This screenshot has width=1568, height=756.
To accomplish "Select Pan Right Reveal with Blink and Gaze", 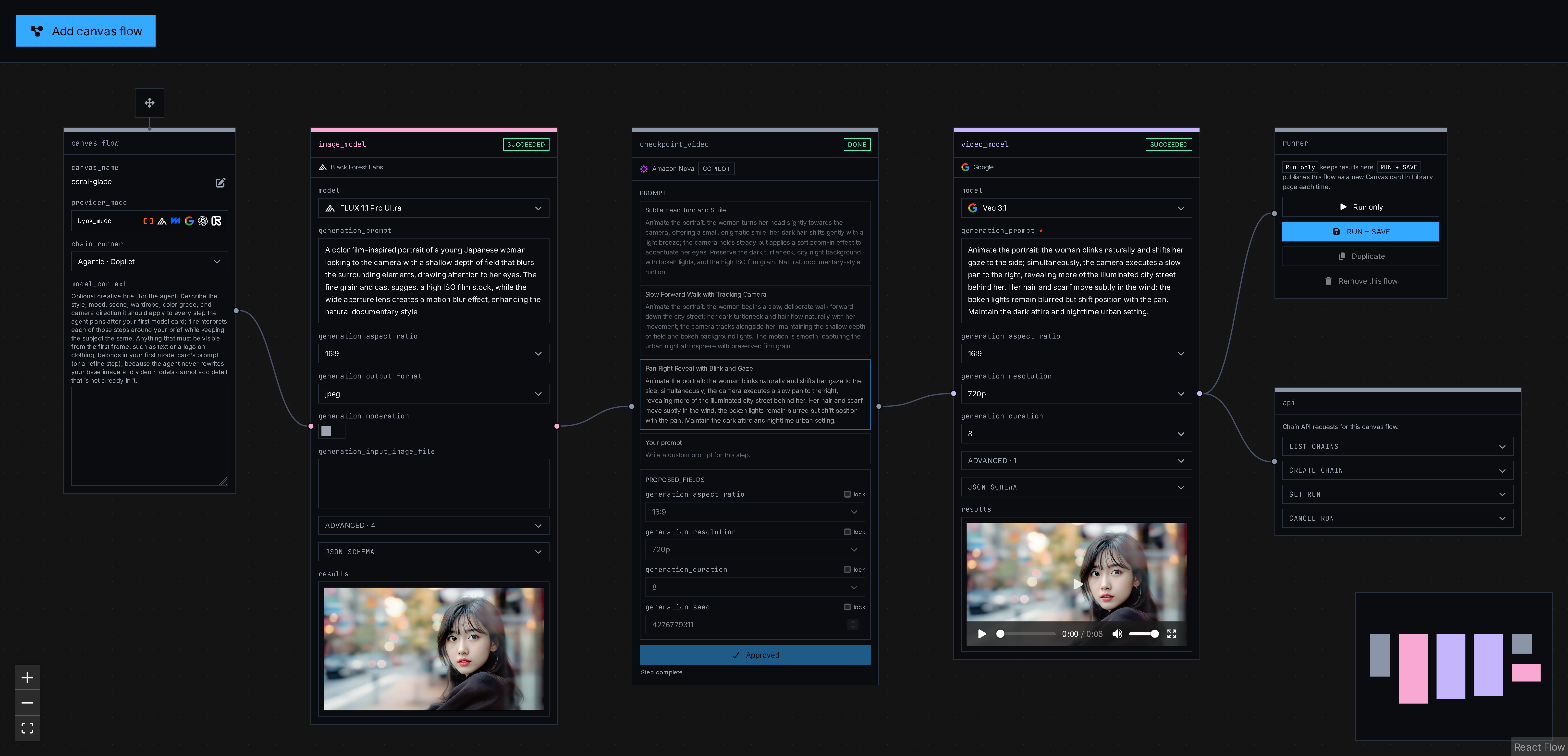I will click(x=755, y=395).
